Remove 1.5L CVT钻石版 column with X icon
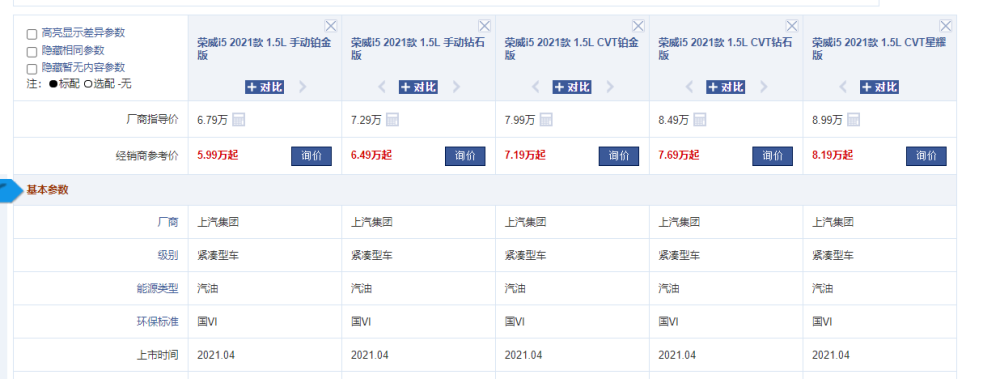Screen dimensions: 1000x379 point(791,26)
